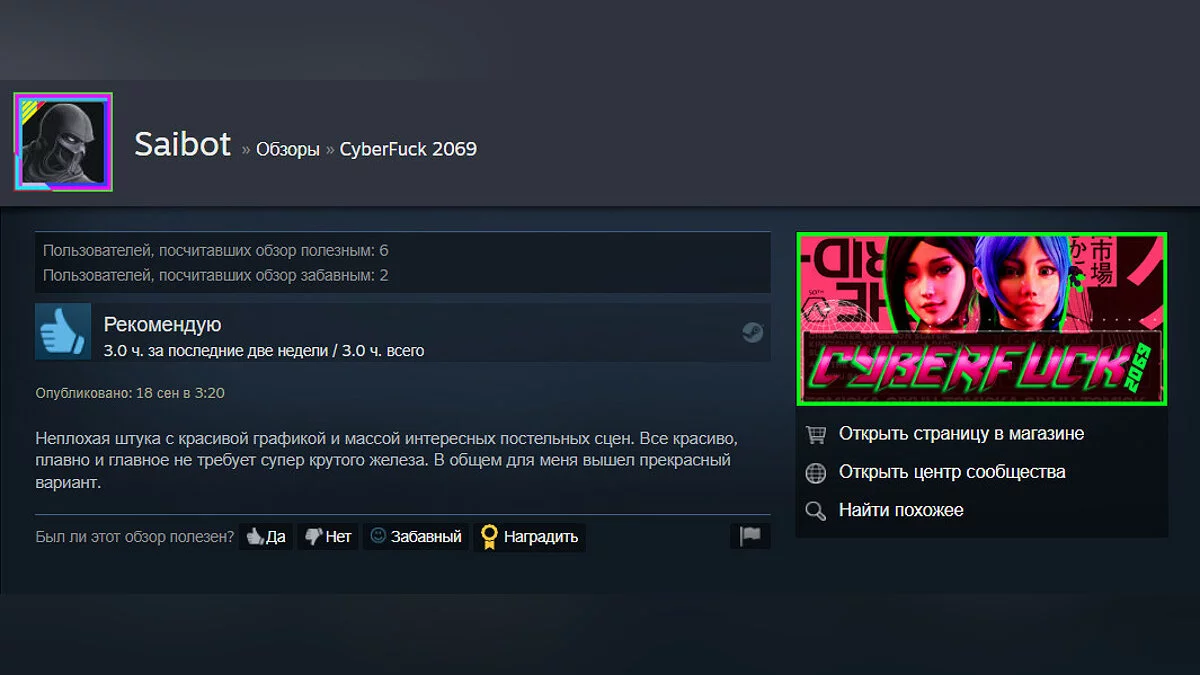Click the shopping cart store icon

tap(816, 434)
